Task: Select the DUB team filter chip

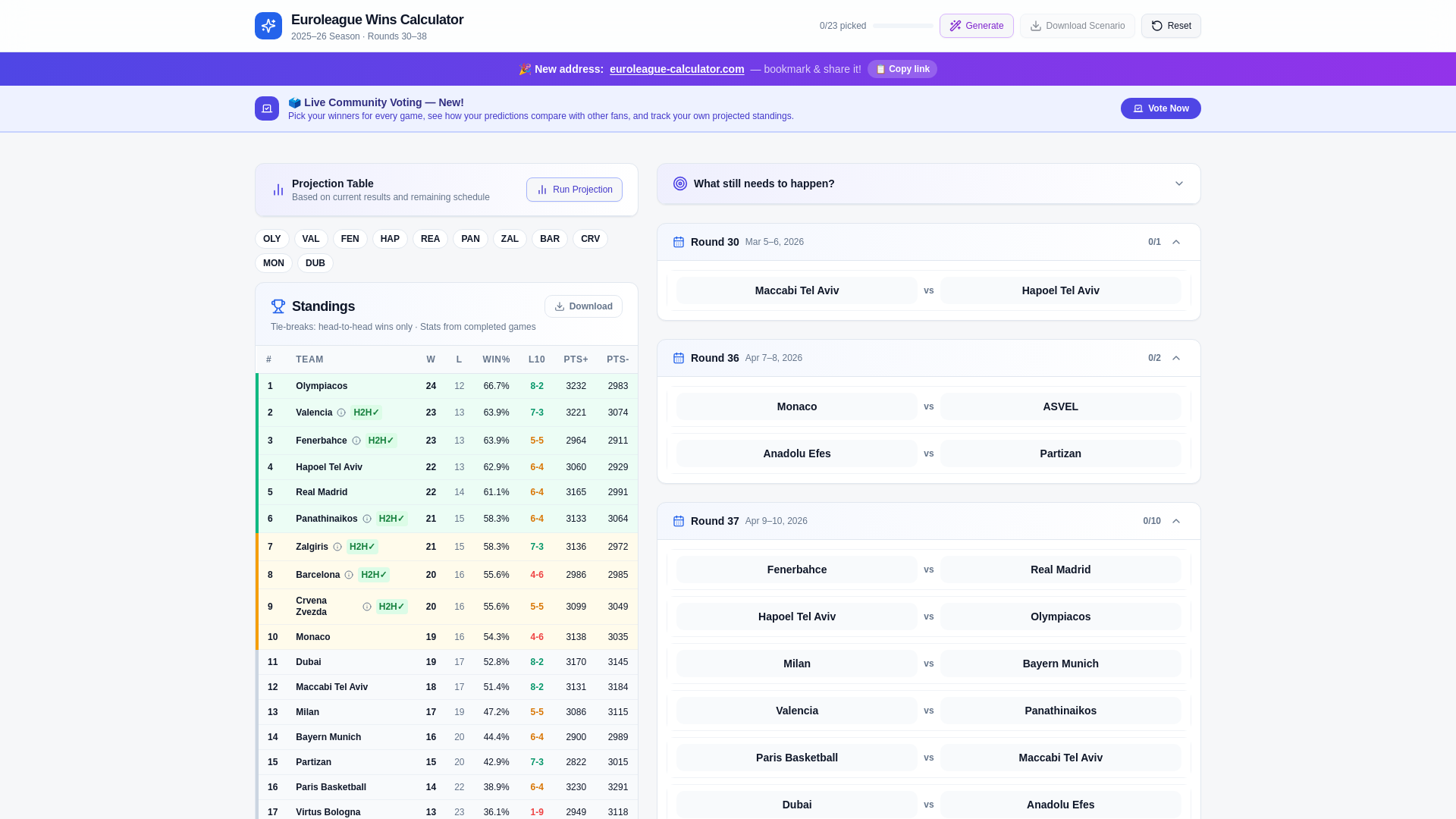Action: pyautogui.click(x=315, y=263)
